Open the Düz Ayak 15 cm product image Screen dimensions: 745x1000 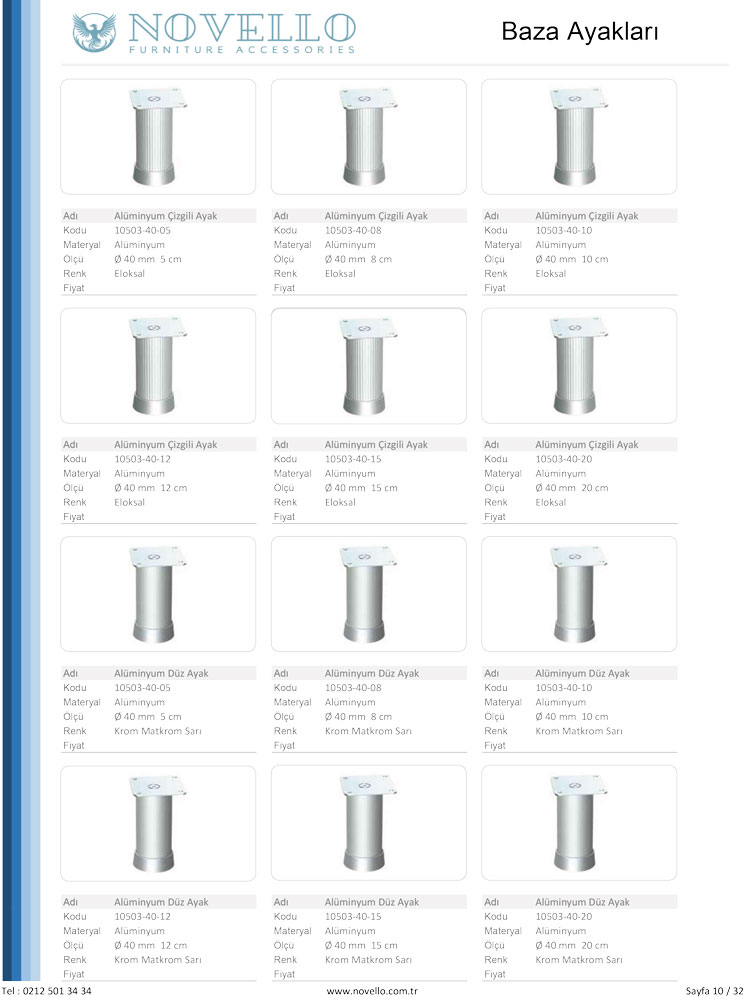[368, 823]
